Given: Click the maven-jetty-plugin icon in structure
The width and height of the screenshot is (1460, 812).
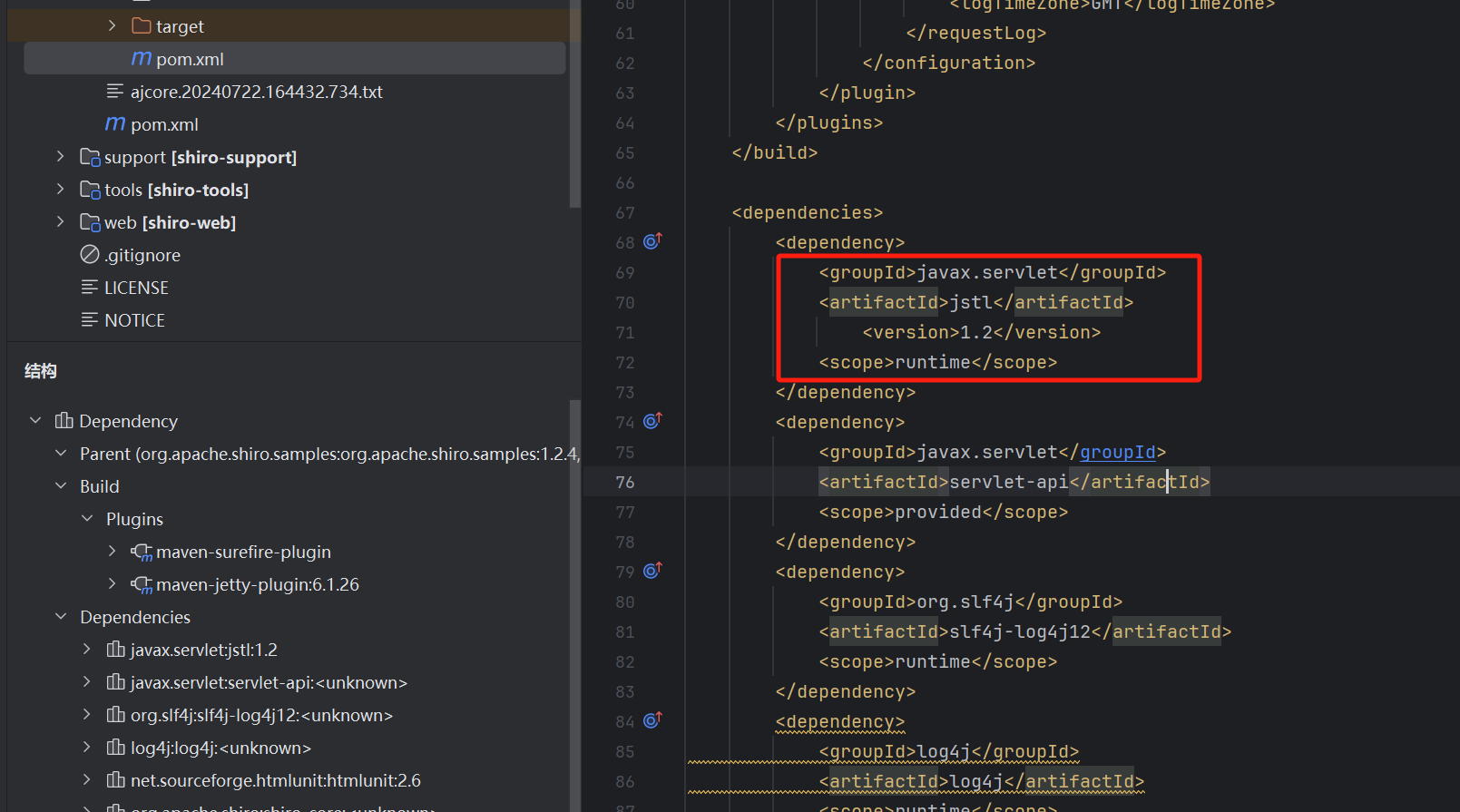Looking at the screenshot, I should point(142,584).
